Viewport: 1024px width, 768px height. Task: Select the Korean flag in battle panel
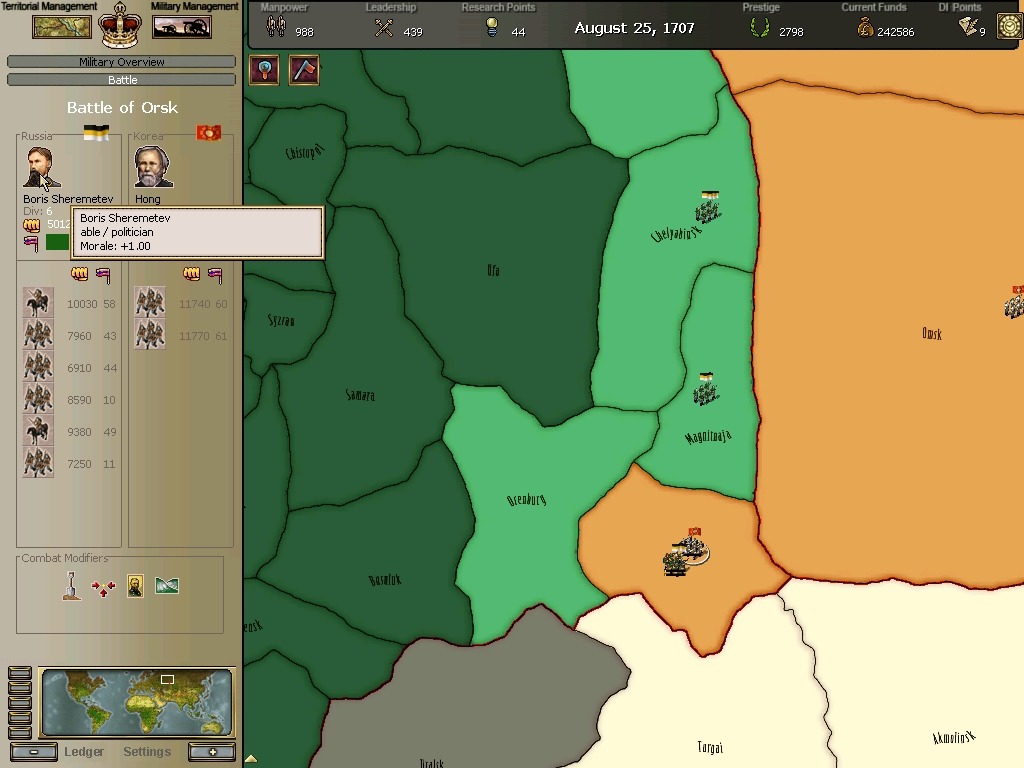[x=209, y=133]
